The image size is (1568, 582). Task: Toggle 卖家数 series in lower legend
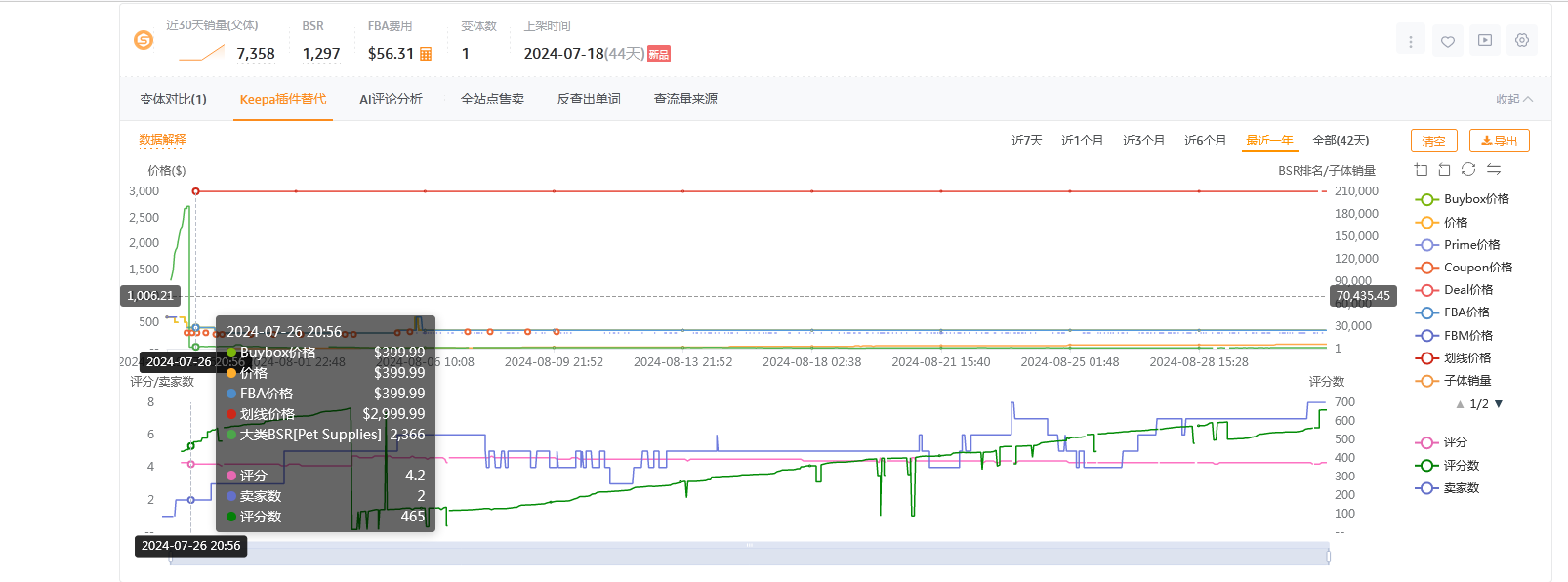coord(1447,488)
